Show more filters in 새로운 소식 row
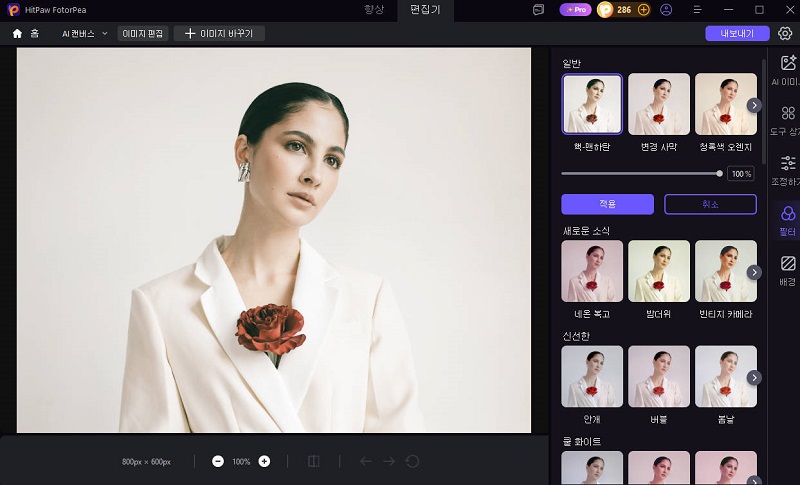The width and height of the screenshot is (800, 485). (x=754, y=272)
